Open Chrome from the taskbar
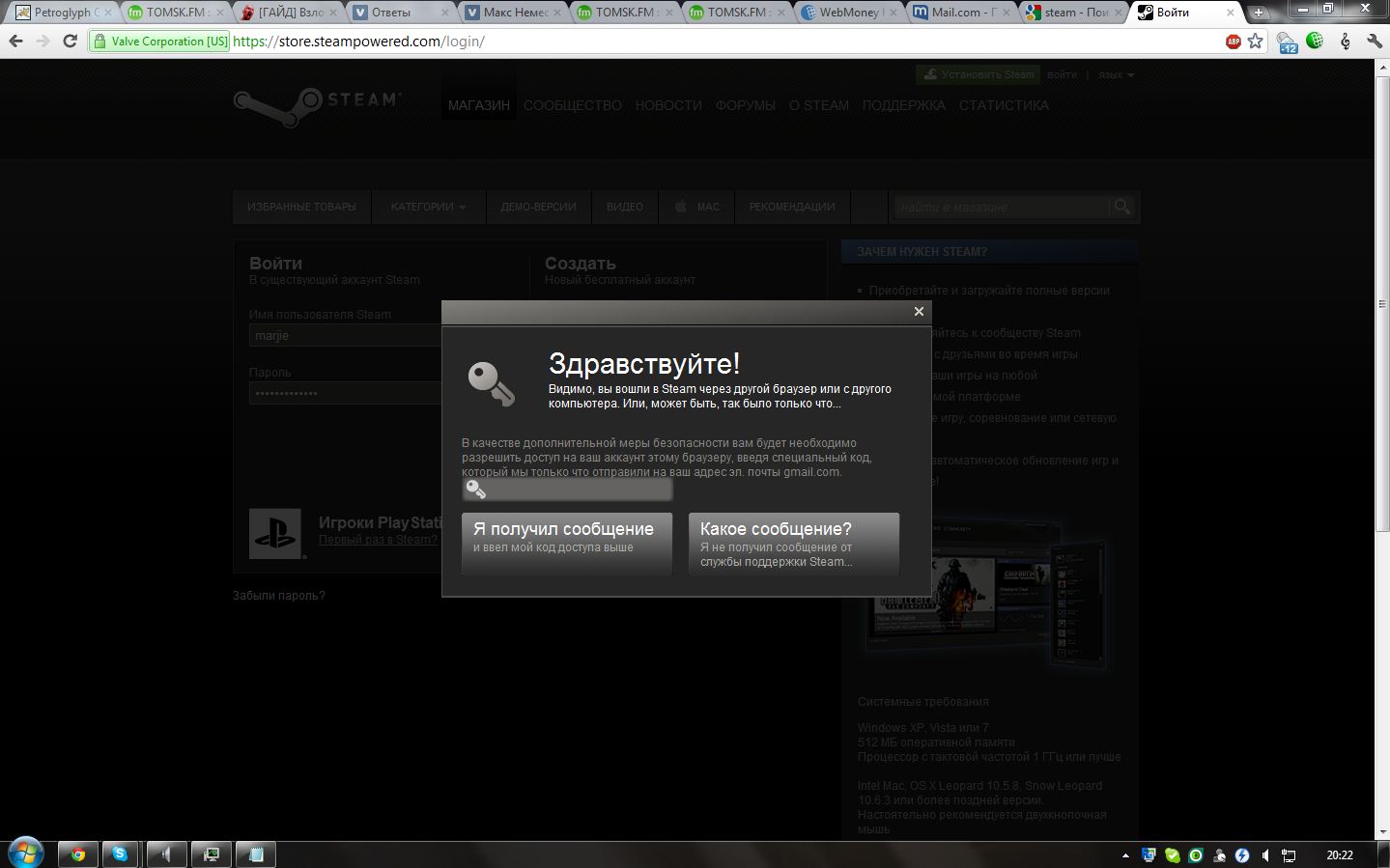 78,854
